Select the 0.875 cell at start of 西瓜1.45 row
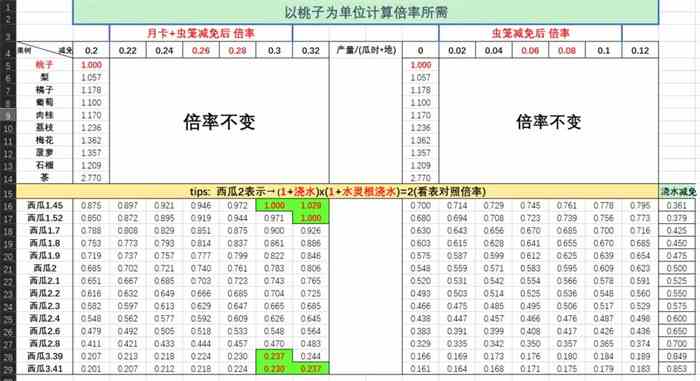Viewport: 700px width, 381px height. click(91, 205)
